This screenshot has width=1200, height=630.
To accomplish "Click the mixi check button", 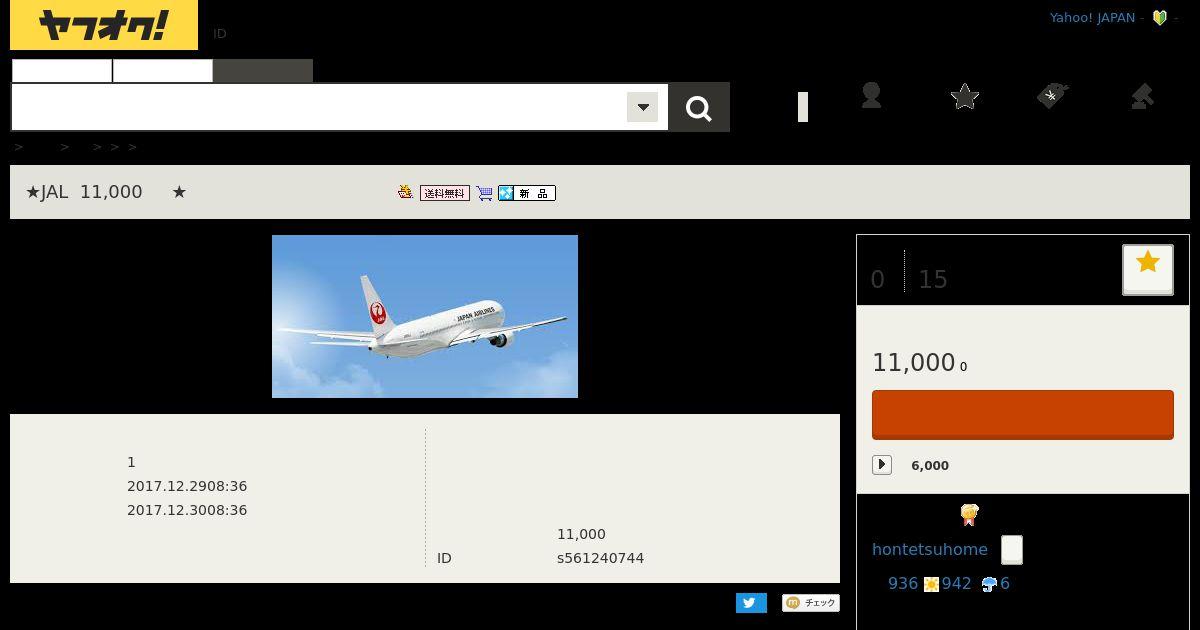I will (811, 603).
